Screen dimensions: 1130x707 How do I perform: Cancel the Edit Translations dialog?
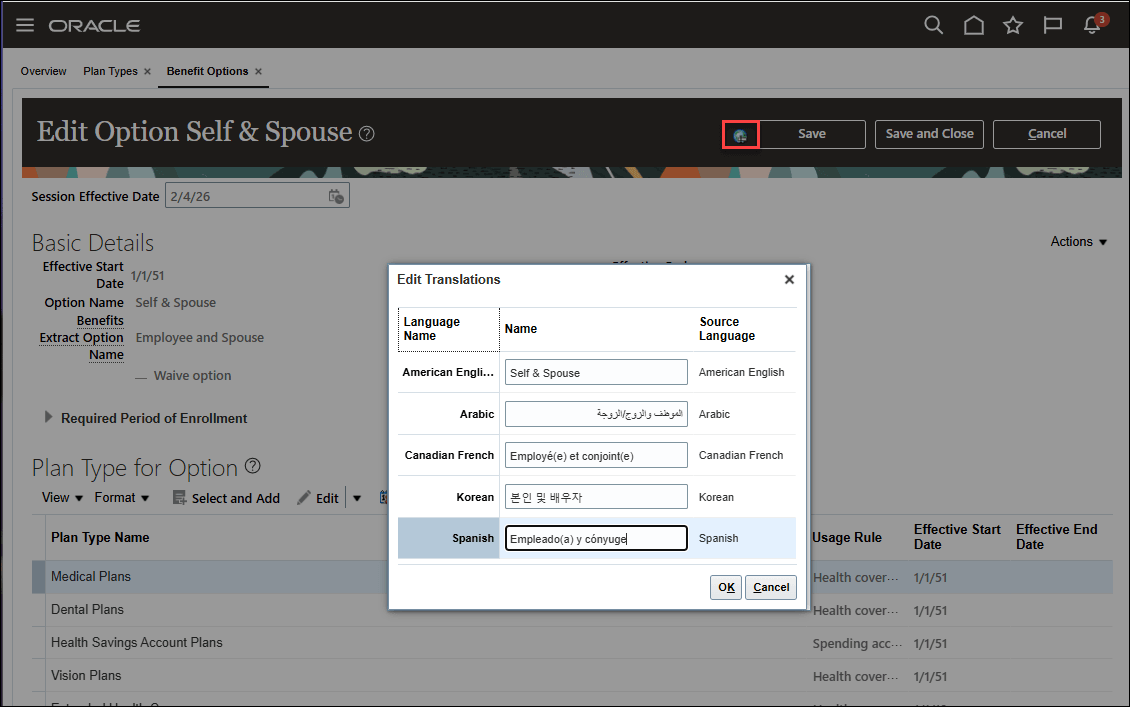[770, 587]
